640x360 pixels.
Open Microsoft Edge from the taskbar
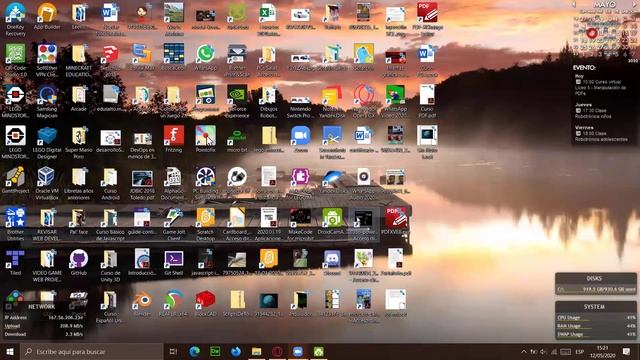(x=194, y=351)
